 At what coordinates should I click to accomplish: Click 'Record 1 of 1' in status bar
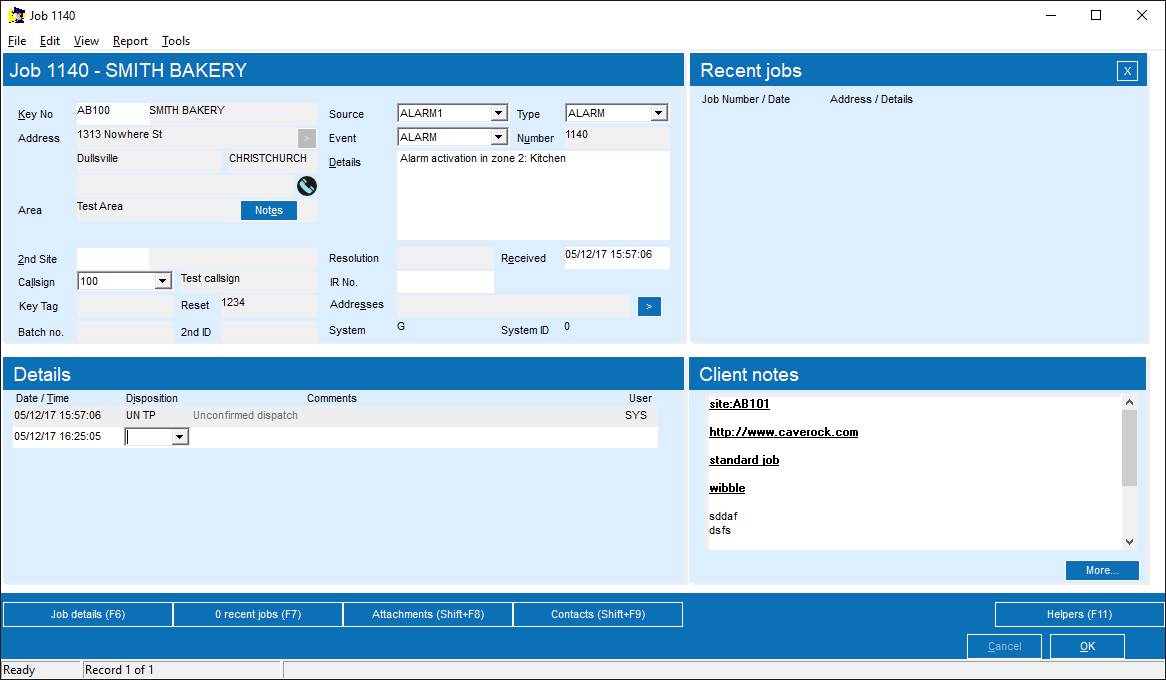119,670
